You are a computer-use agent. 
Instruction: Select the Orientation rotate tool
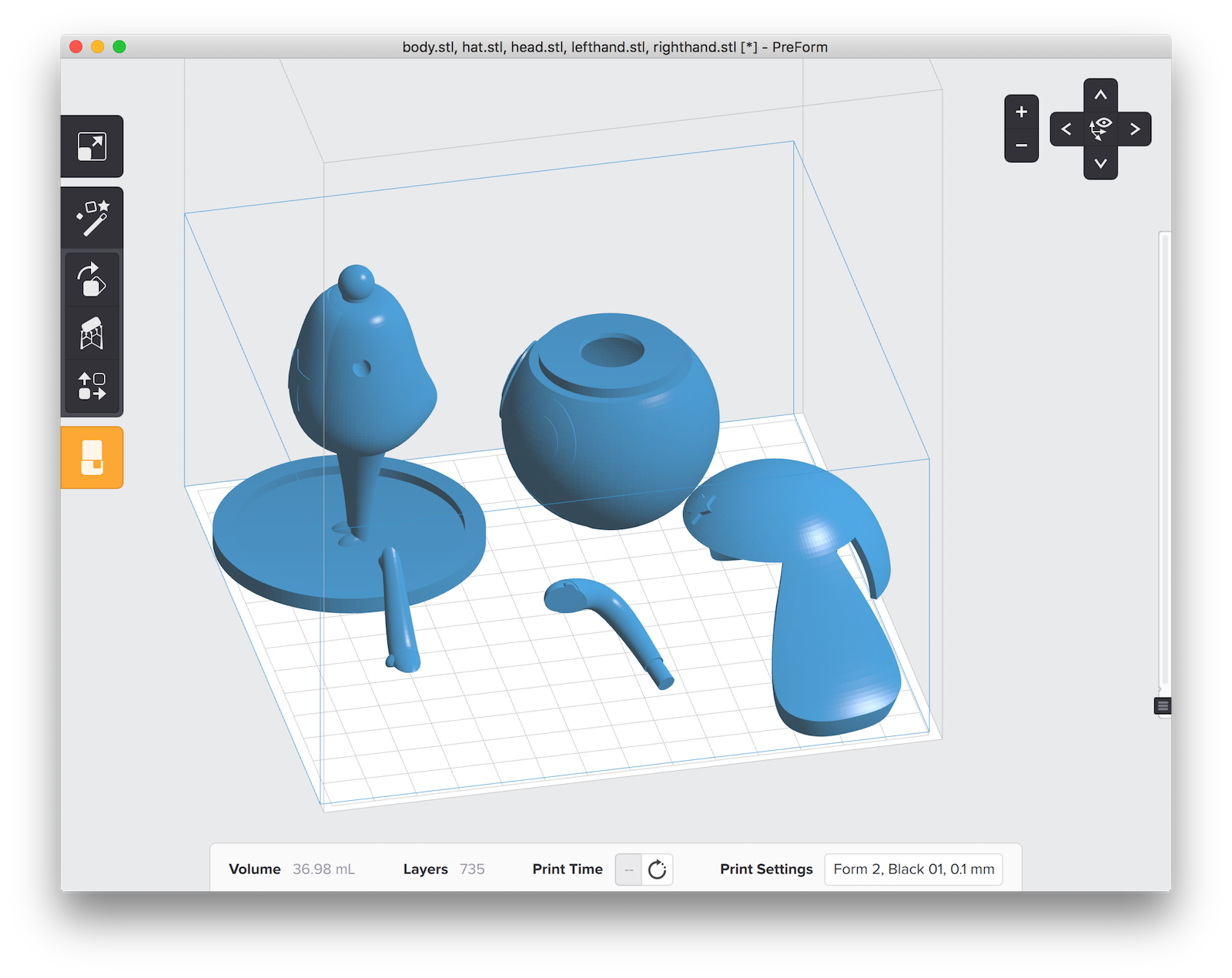point(92,280)
